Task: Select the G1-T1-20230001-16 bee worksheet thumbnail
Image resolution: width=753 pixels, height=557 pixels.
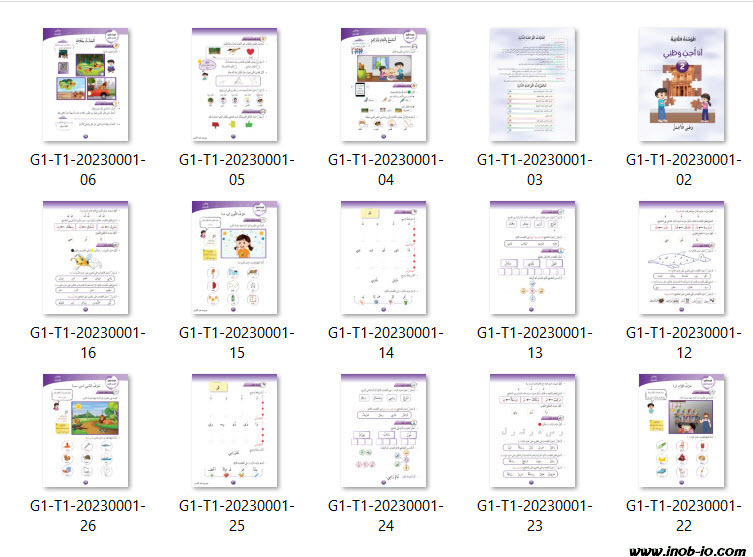Action: (x=88, y=258)
